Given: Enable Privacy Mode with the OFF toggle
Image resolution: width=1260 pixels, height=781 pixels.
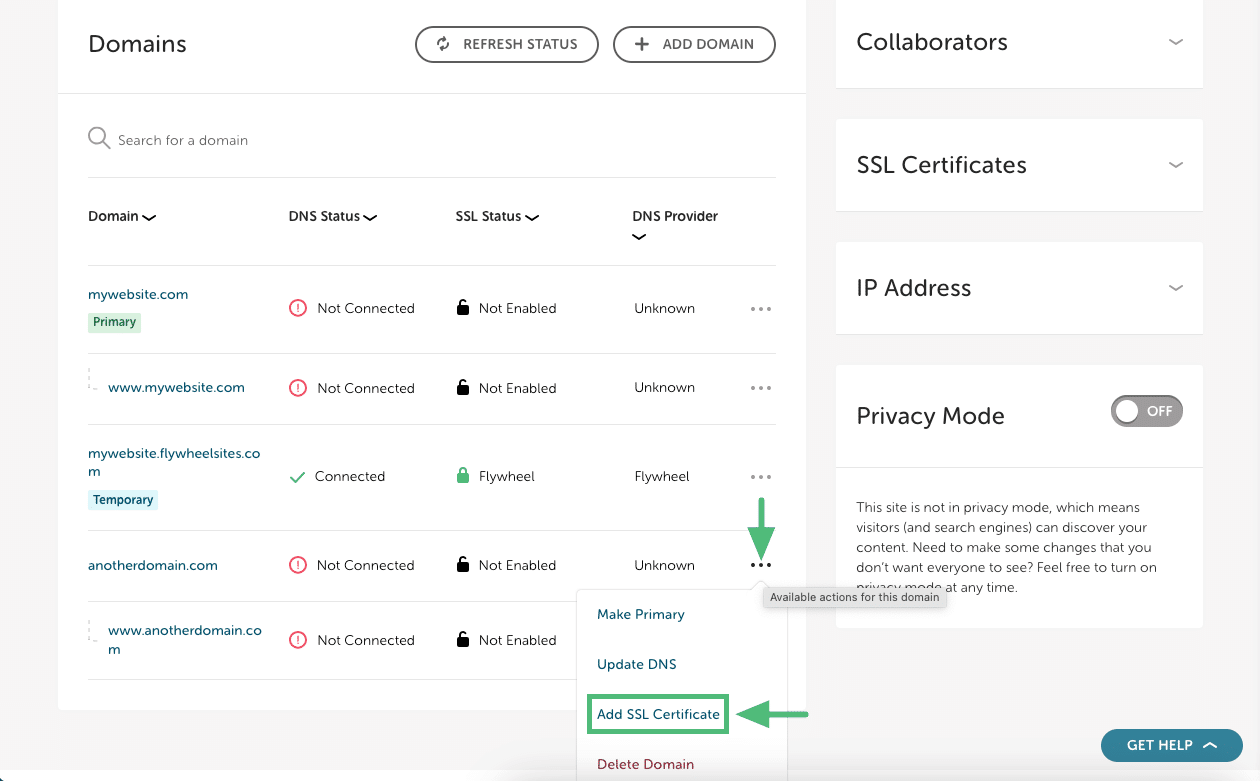Looking at the screenshot, I should coord(1146,411).
